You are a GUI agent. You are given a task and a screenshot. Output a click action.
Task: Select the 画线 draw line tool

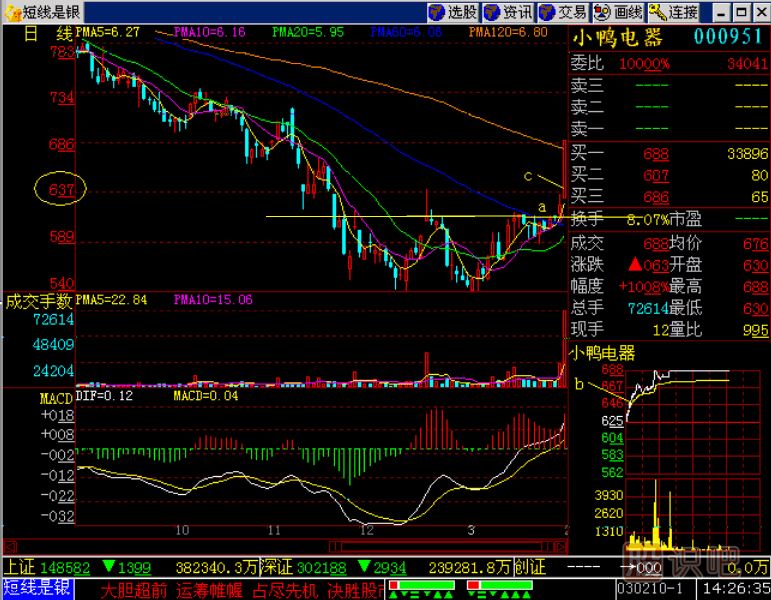618,12
